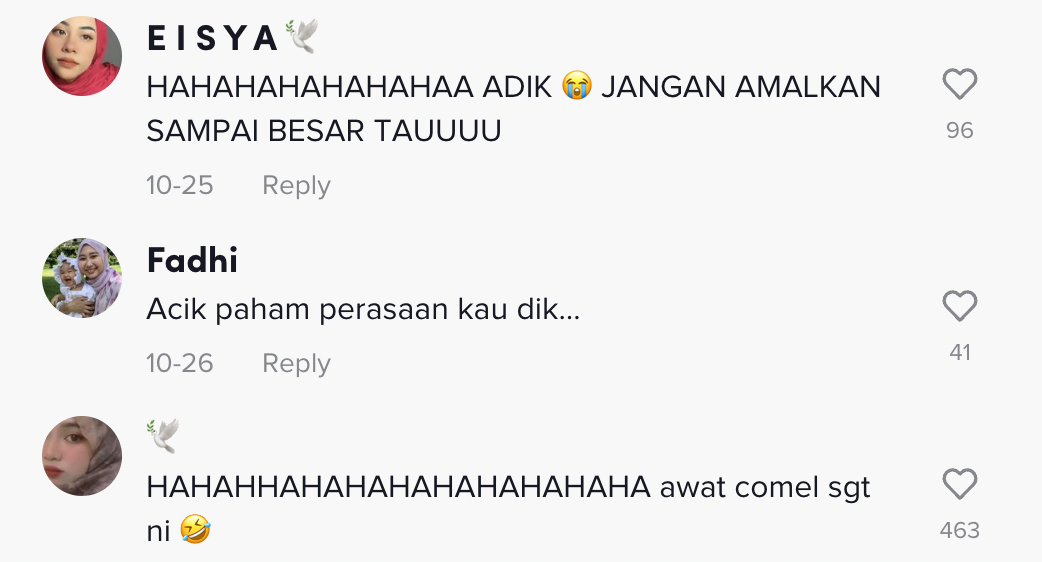
Task: Like the 'awat comel sgt ni' comment
Action: click(x=960, y=484)
